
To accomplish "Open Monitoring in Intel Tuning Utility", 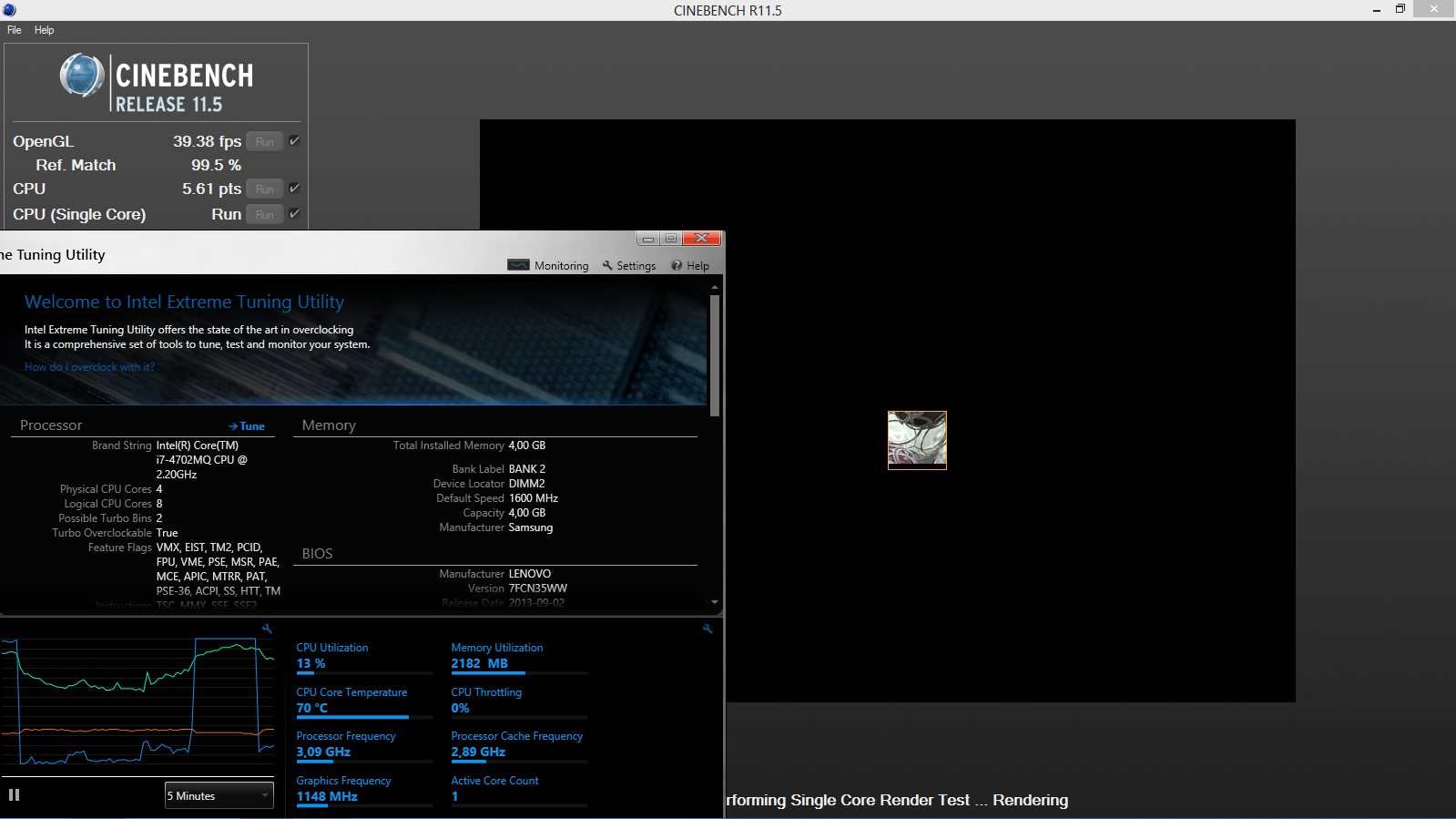I will pos(548,265).
